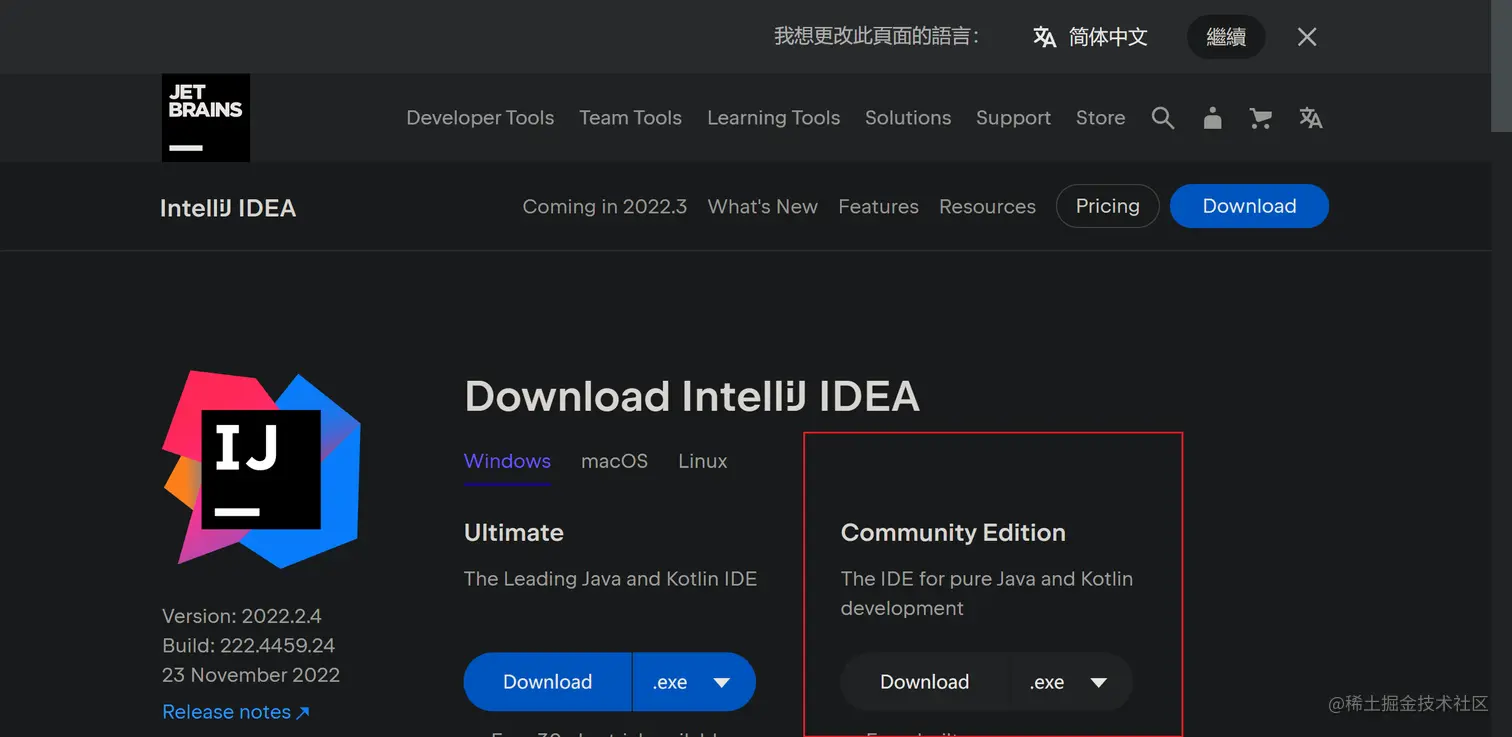Expand the Community Edition .exe format dropdown
1512x737 pixels.
point(1071,682)
